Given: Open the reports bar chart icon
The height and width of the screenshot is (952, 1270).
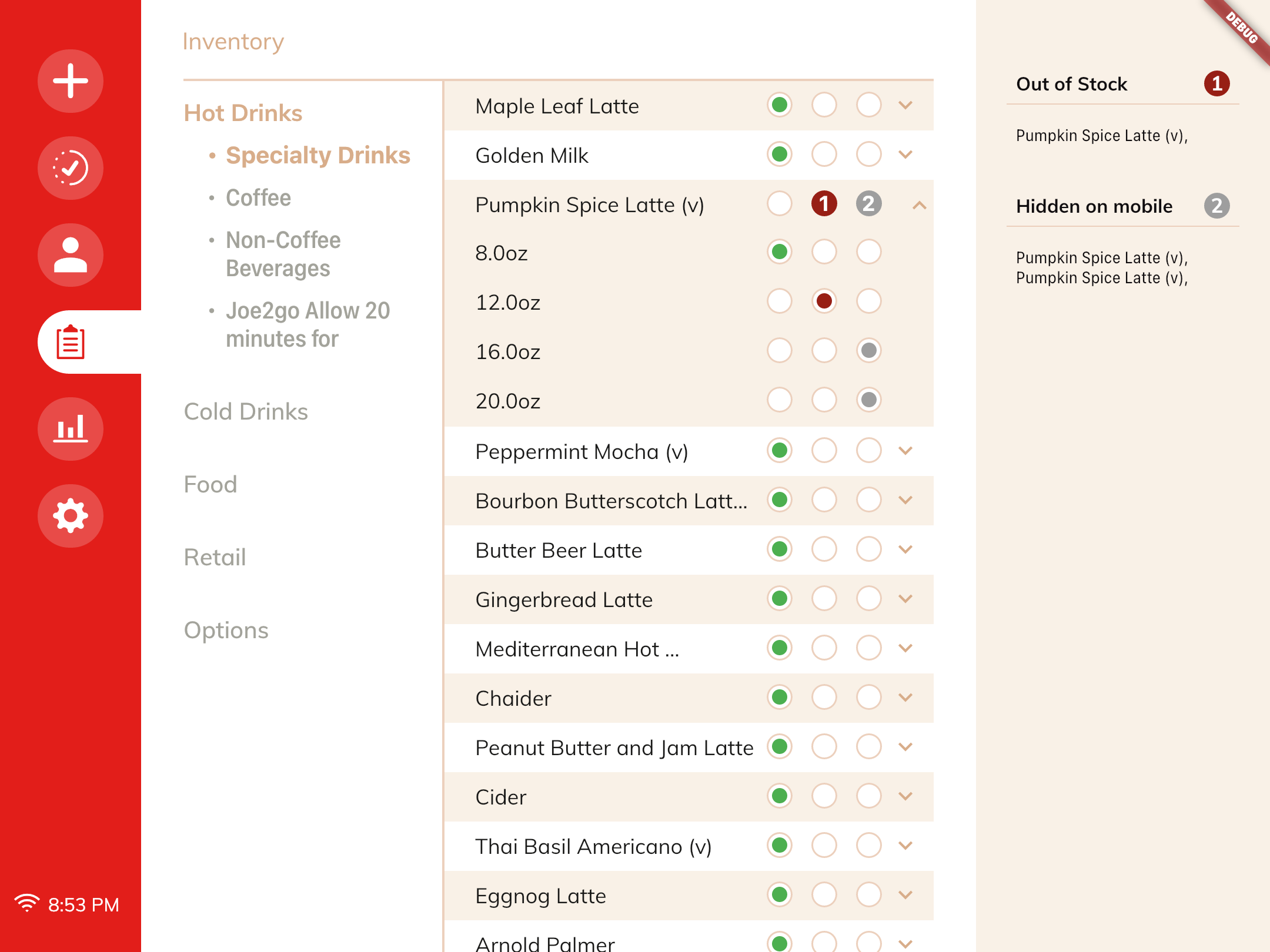Looking at the screenshot, I should [x=71, y=429].
